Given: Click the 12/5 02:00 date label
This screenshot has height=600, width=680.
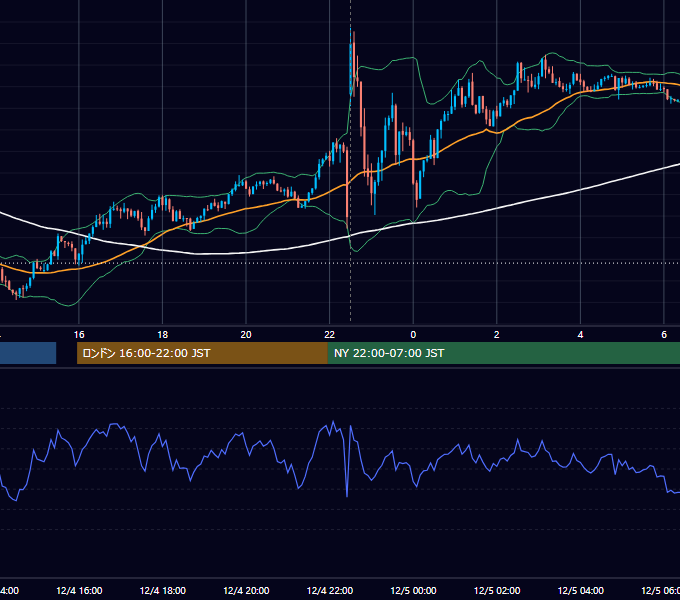Looking at the screenshot, I should (497, 591).
